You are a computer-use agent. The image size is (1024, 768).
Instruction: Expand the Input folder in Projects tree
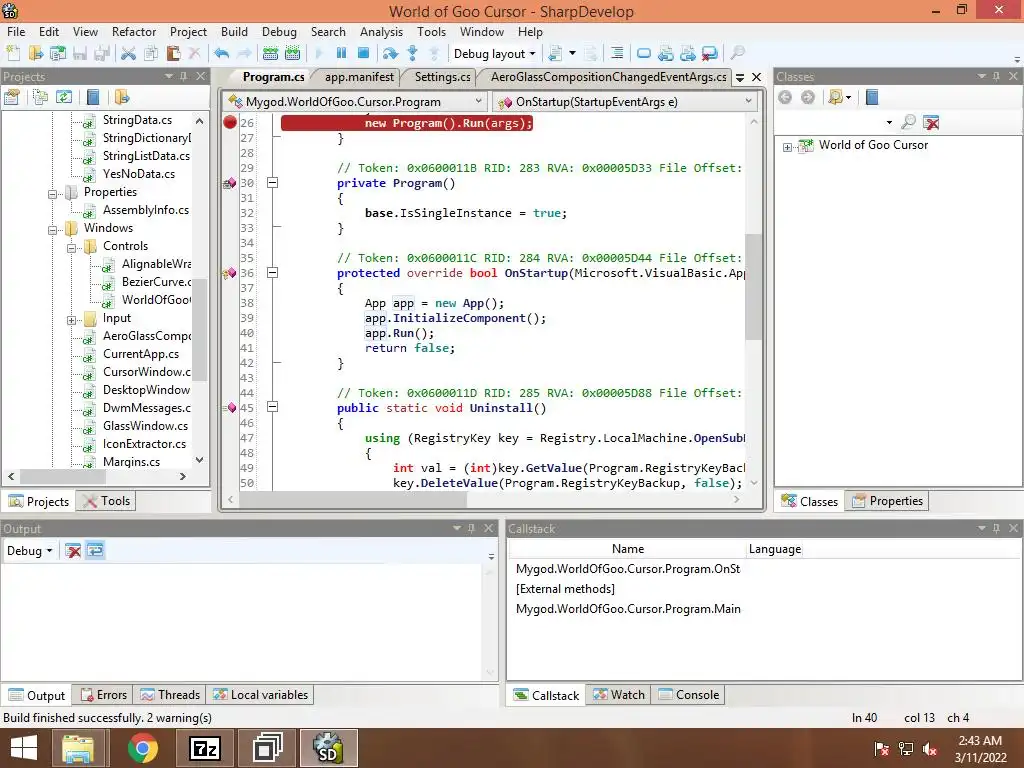(x=71, y=320)
